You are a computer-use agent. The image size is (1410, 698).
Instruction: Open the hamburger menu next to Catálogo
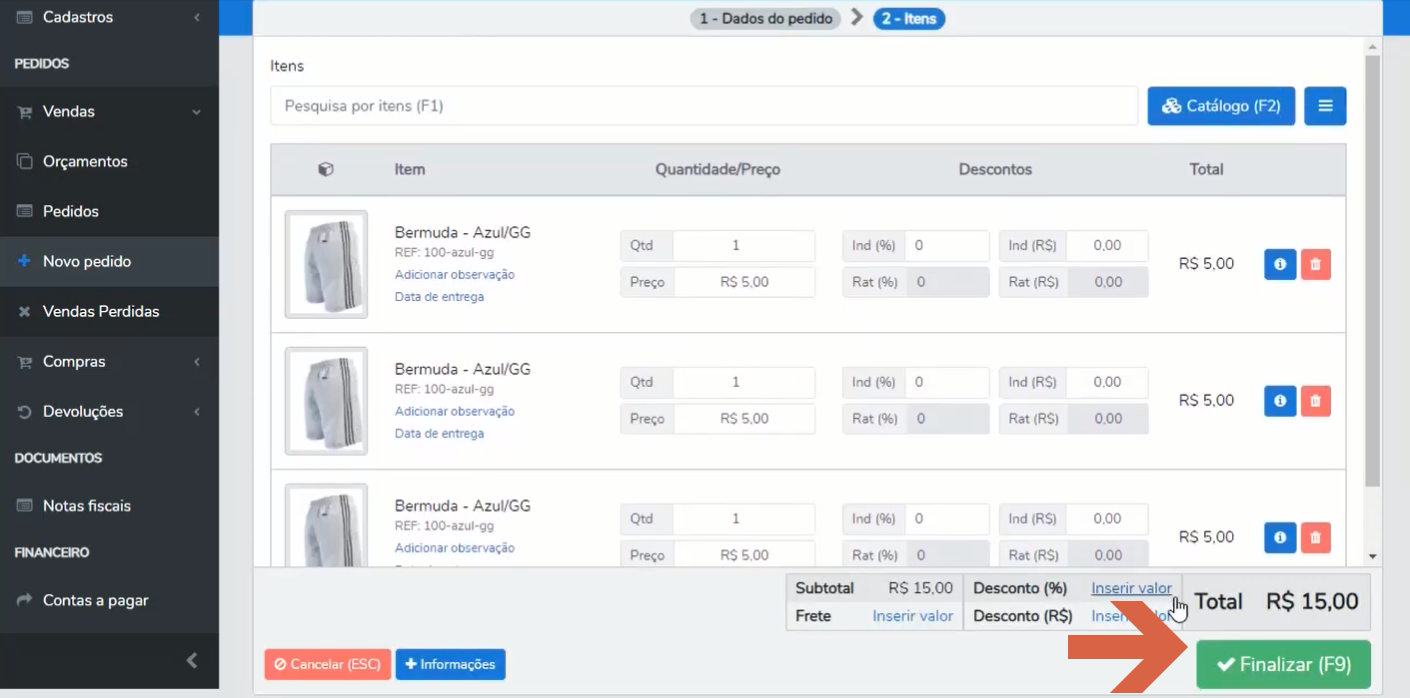click(1325, 106)
